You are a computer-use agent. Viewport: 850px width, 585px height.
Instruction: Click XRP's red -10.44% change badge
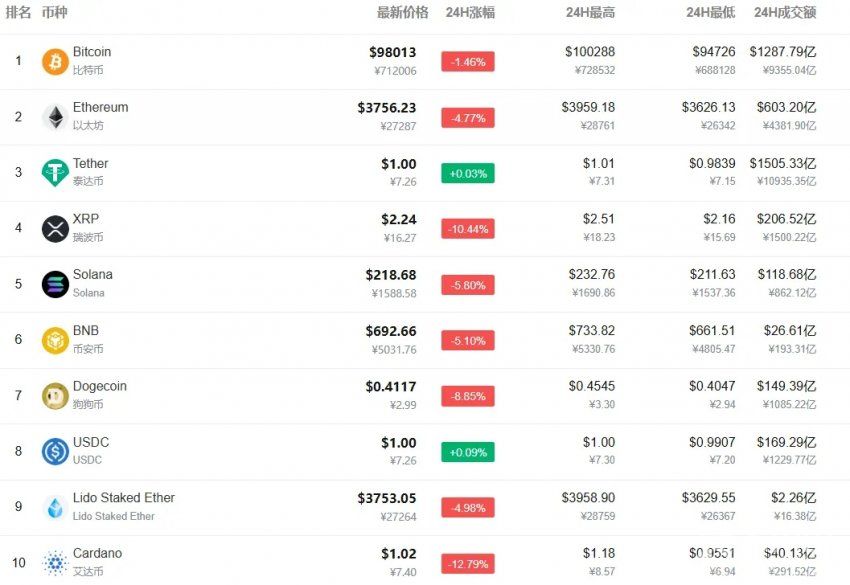tap(468, 229)
